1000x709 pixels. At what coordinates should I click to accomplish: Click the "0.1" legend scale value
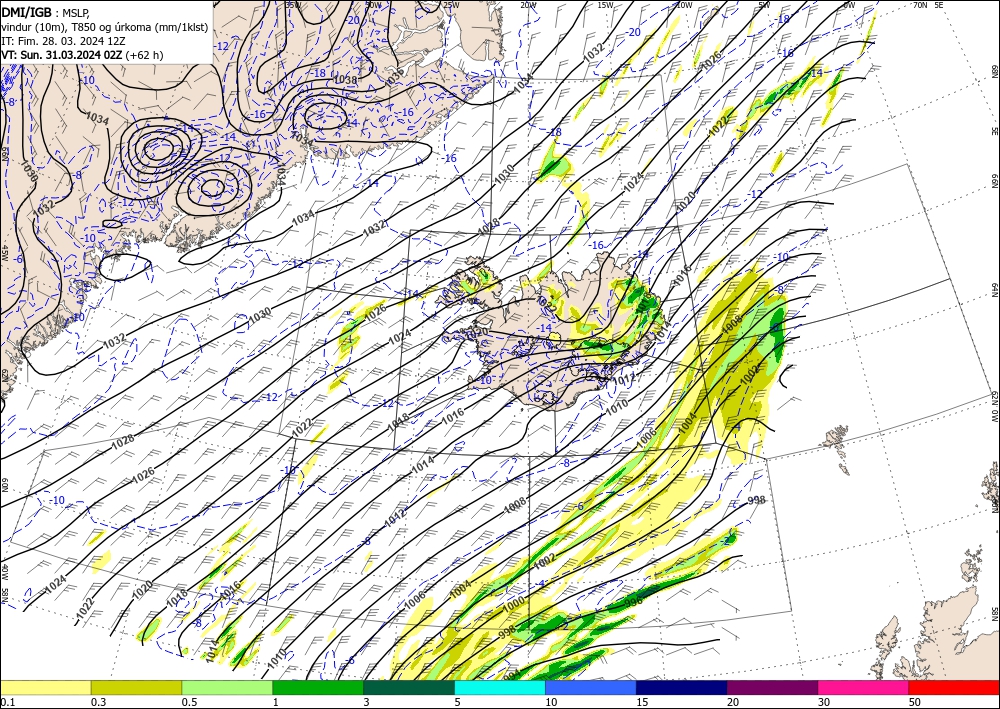point(7,702)
